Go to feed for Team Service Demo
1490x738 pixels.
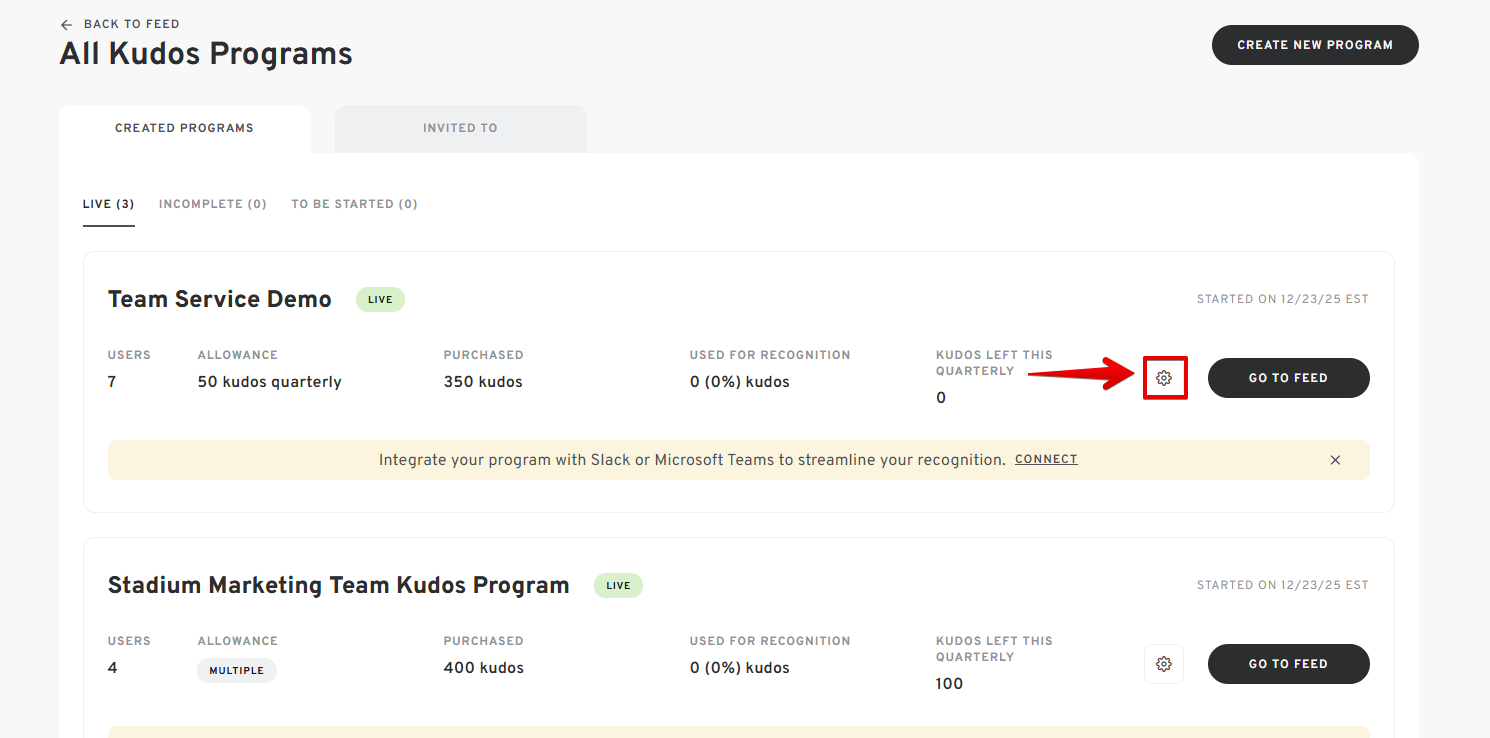click(x=1288, y=378)
